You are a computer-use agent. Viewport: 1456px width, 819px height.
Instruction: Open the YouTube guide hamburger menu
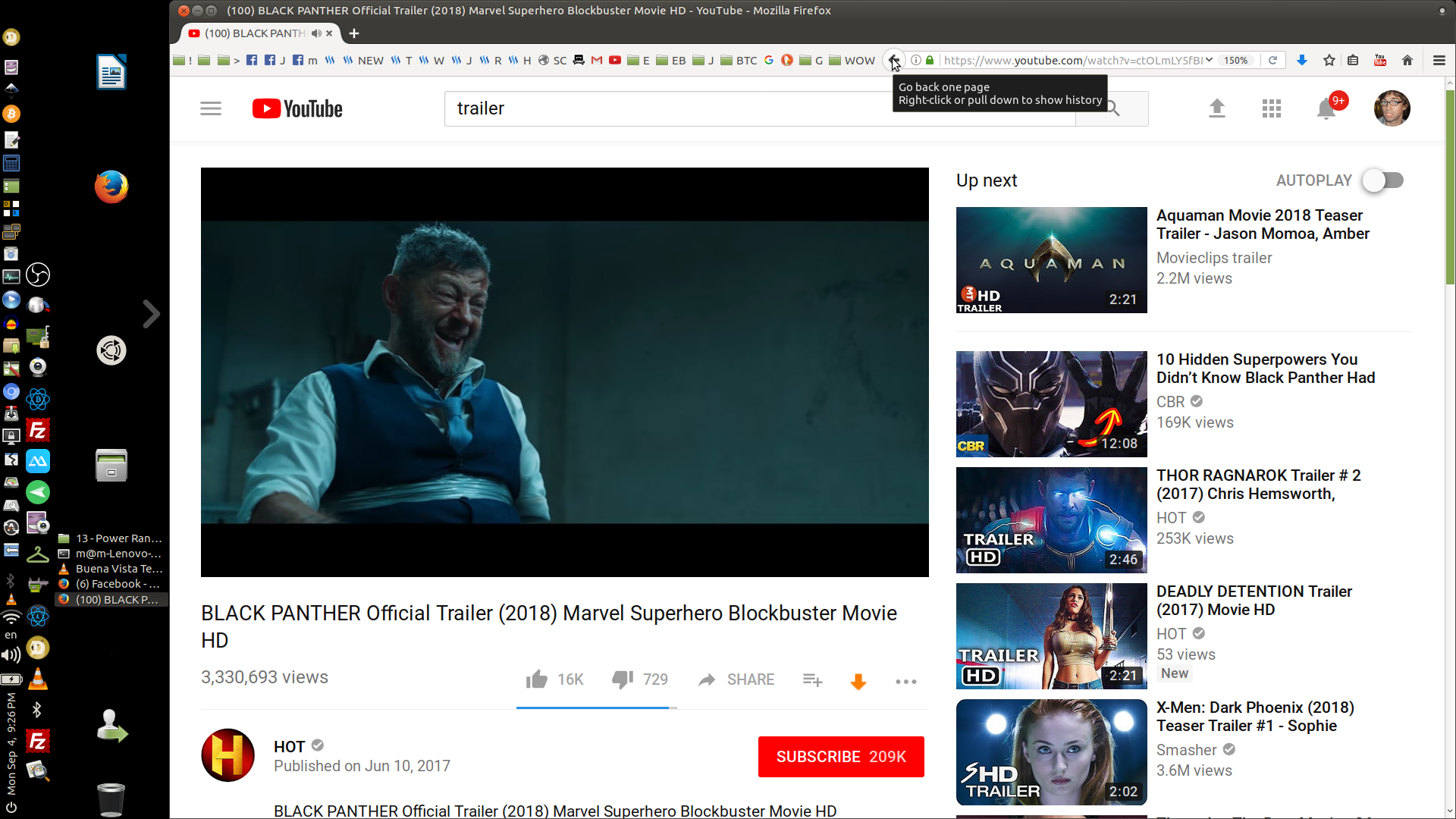point(211,109)
